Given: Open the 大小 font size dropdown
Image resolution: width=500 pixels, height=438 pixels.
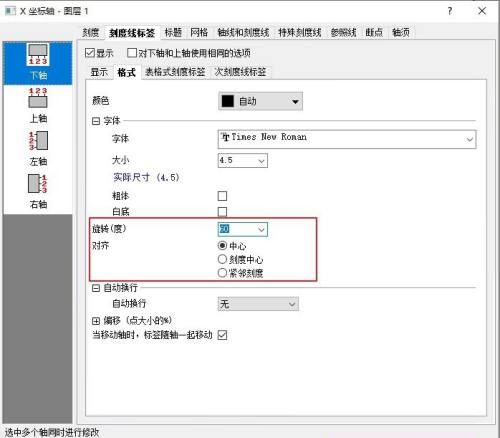Looking at the screenshot, I should 261,161.
